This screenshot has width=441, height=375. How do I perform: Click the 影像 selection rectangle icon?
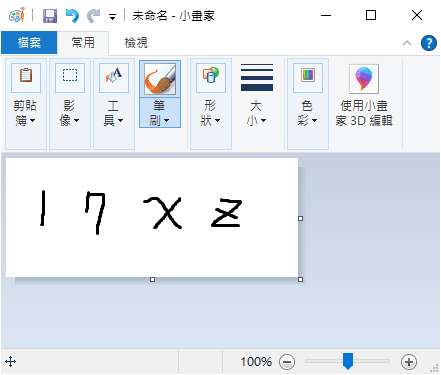coord(70,77)
